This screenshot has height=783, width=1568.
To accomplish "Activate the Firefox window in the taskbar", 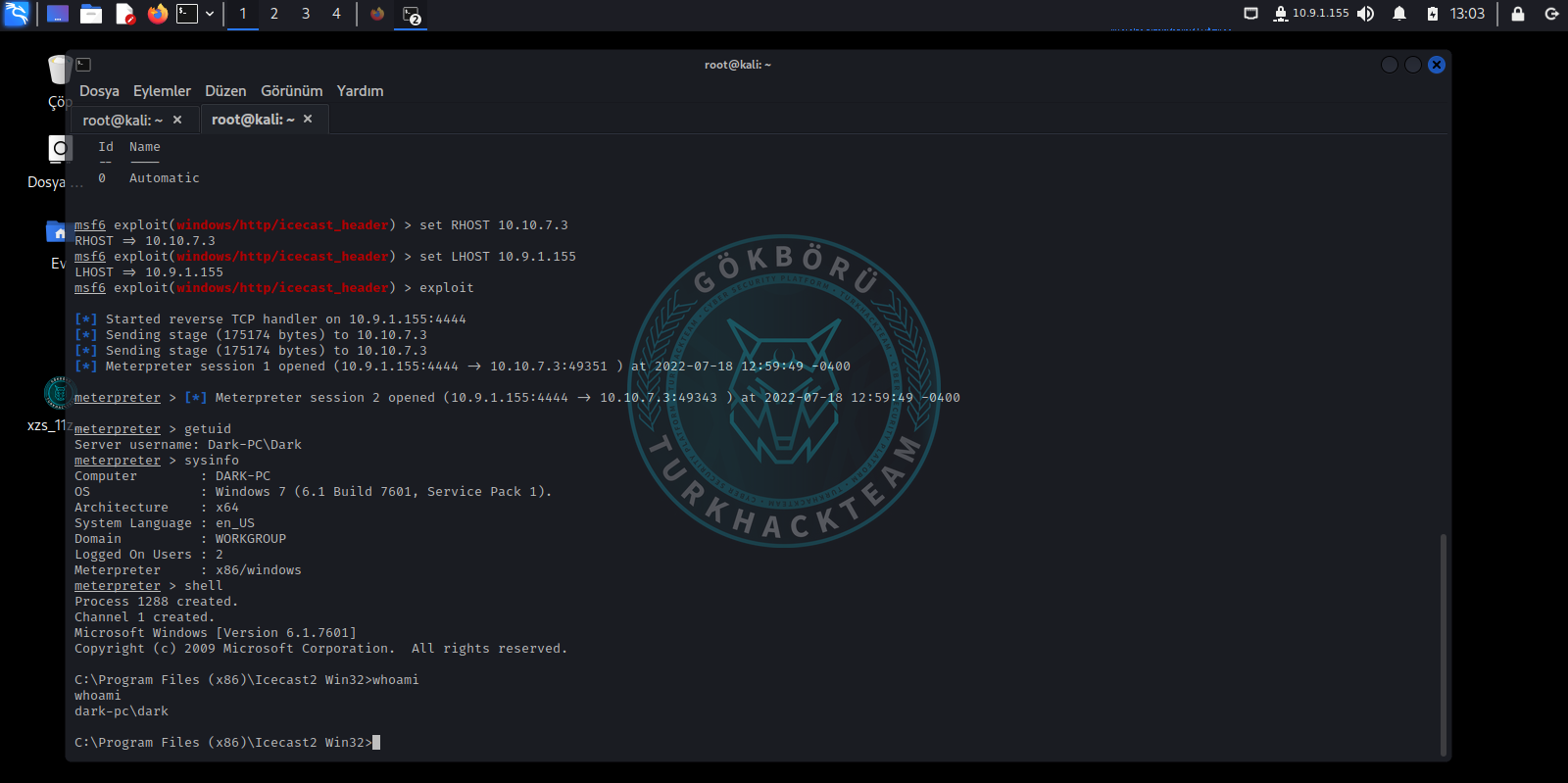I will pyautogui.click(x=377, y=14).
